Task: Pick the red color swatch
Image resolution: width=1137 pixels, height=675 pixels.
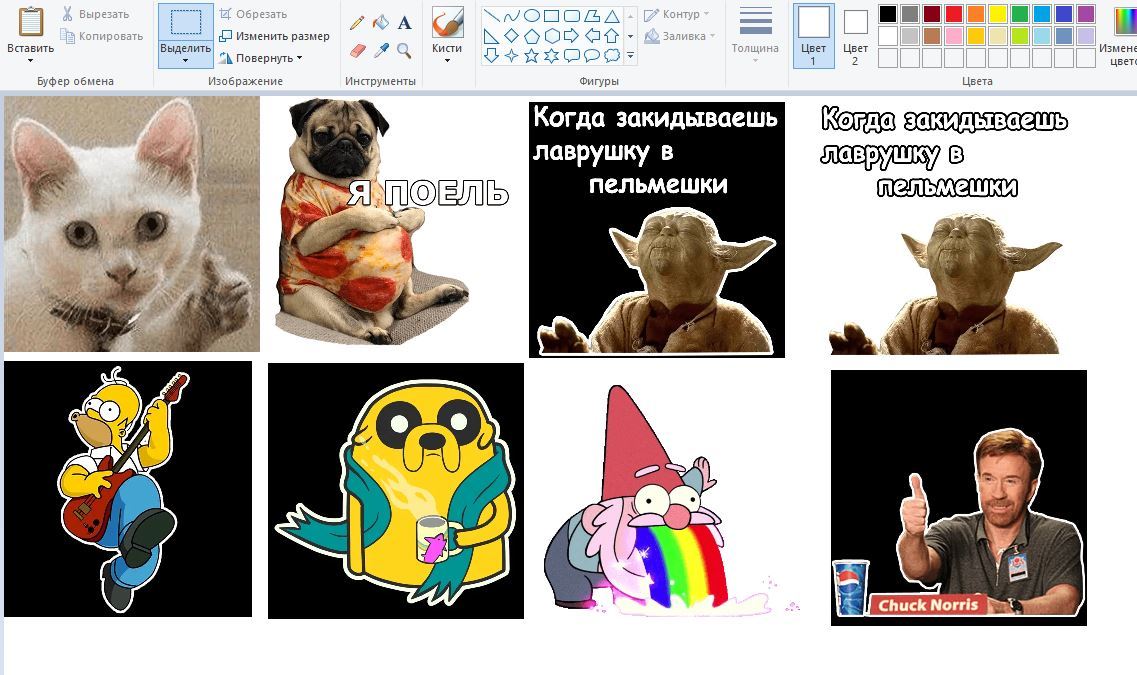Action: tap(953, 14)
